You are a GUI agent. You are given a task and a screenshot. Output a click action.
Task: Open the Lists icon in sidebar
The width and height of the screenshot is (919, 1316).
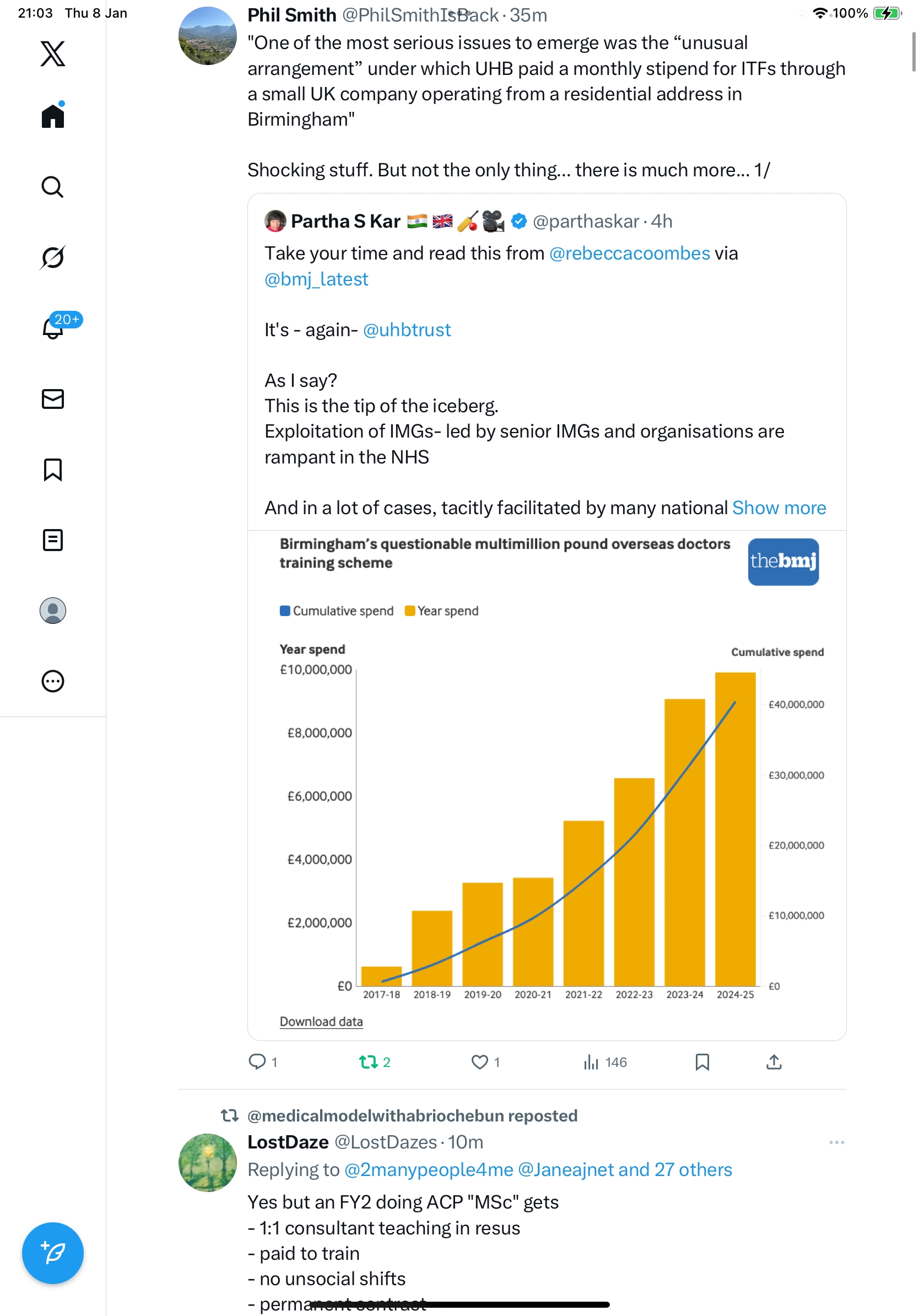53,540
